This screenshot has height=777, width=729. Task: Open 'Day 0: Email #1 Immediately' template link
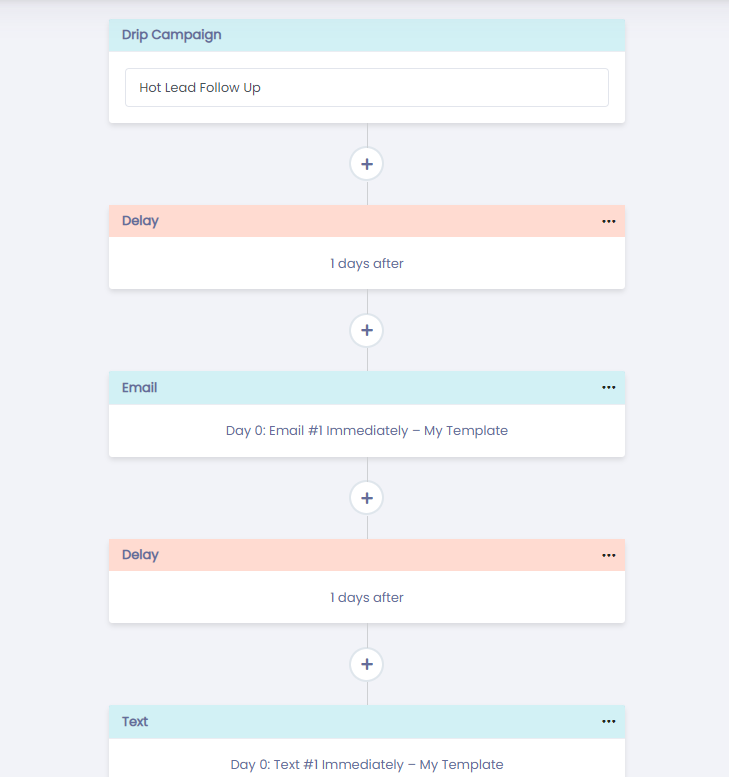click(x=367, y=431)
